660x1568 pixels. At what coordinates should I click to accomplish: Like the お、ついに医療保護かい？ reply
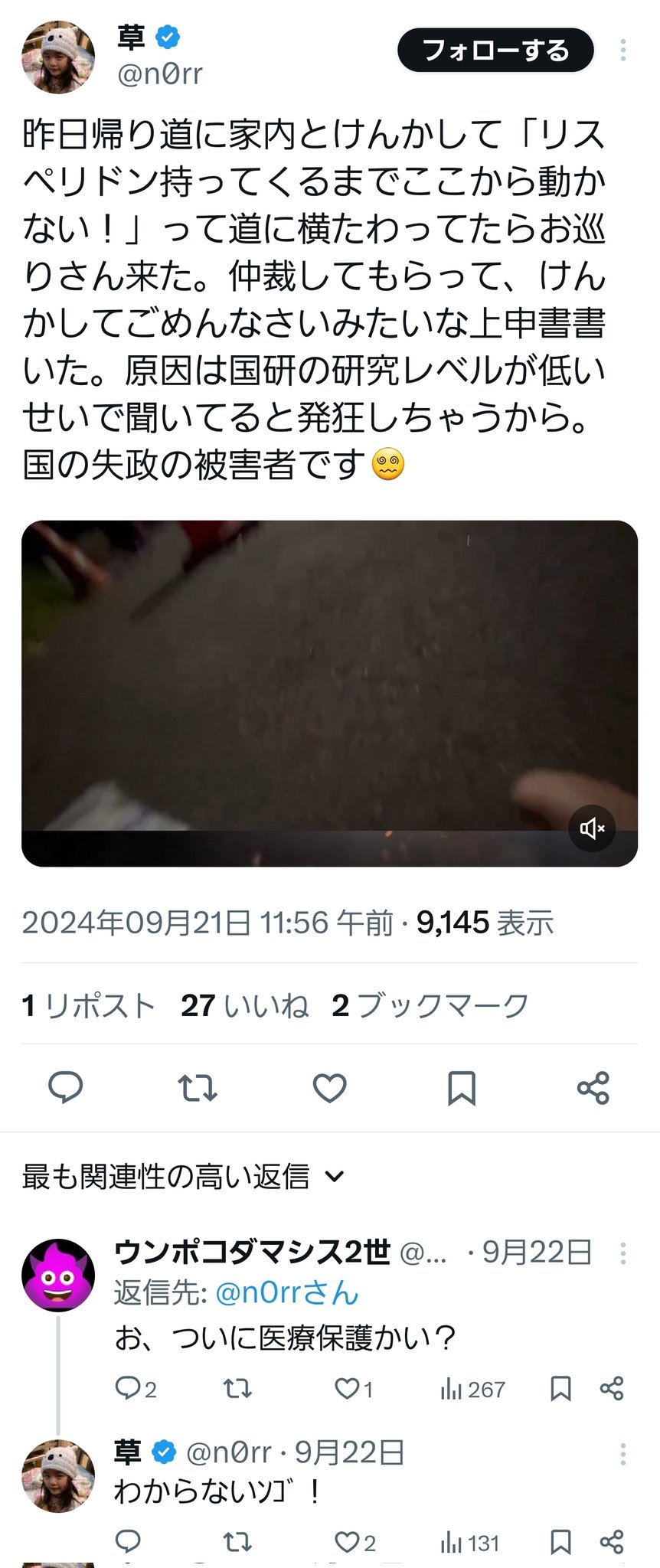pyautogui.click(x=354, y=1389)
